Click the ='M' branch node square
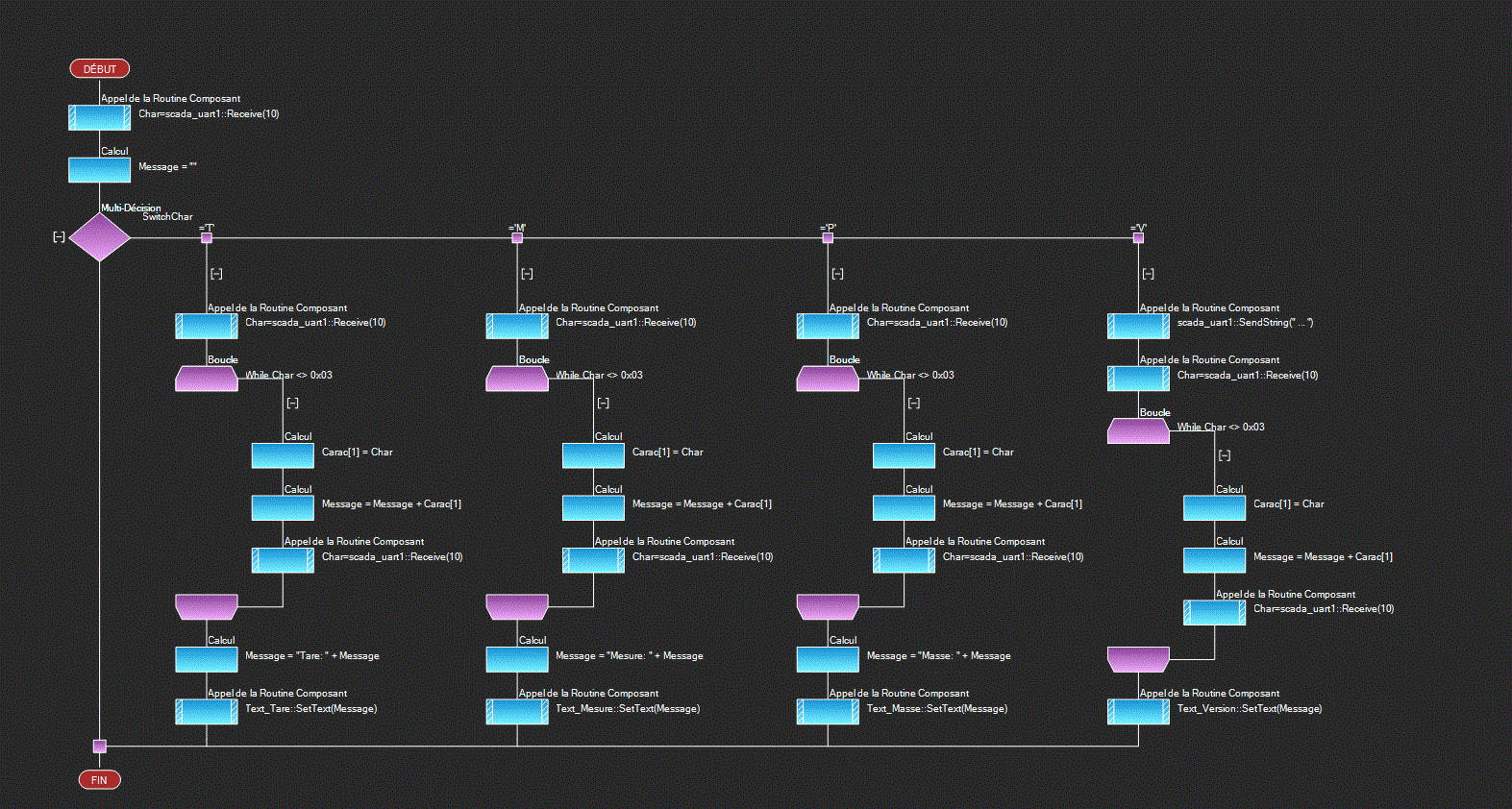The image size is (1512, 809). (517, 238)
